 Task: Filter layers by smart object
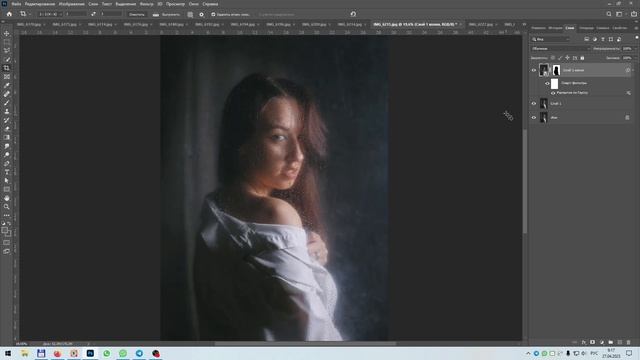(619, 39)
